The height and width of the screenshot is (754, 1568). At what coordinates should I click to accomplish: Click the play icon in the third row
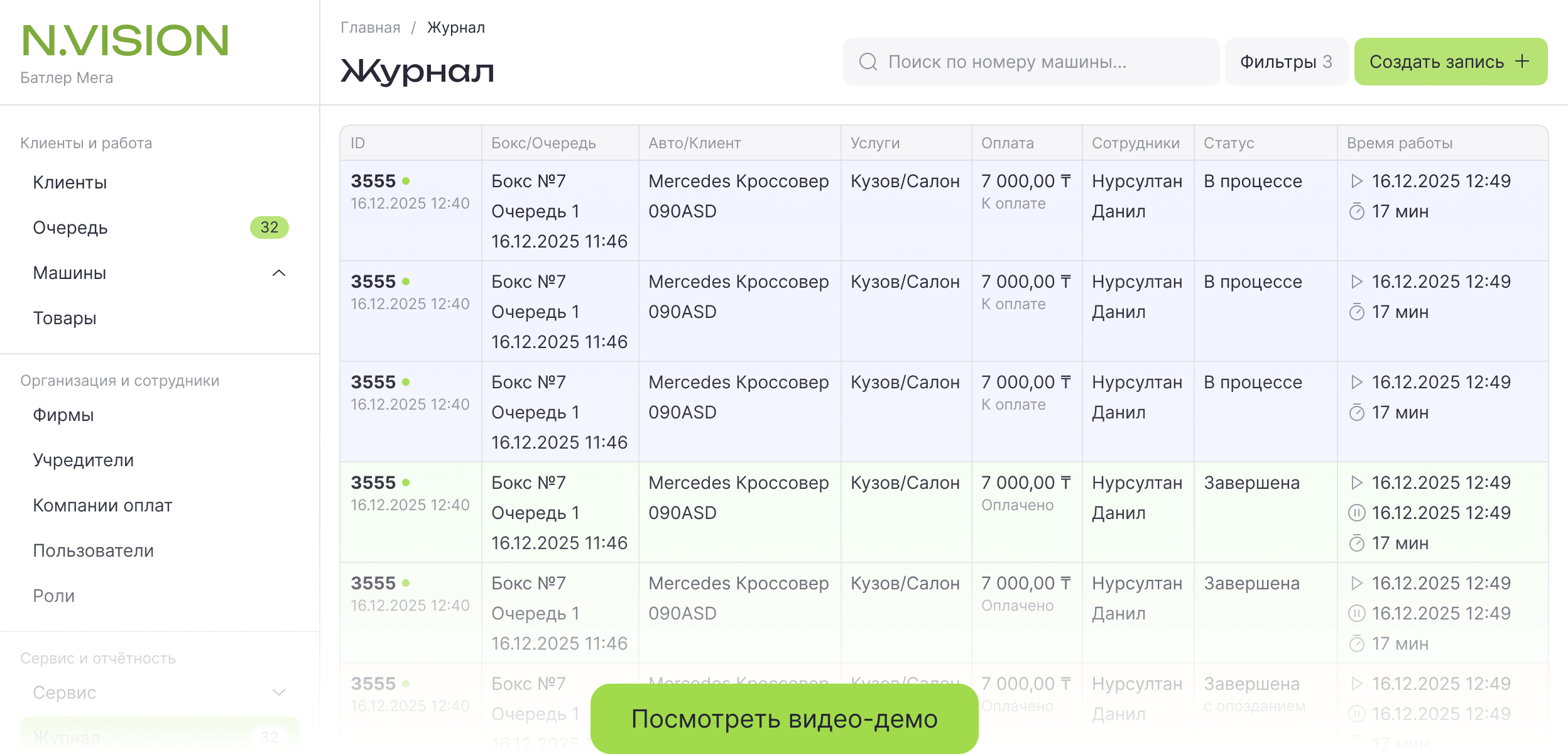(x=1357, y=382)
